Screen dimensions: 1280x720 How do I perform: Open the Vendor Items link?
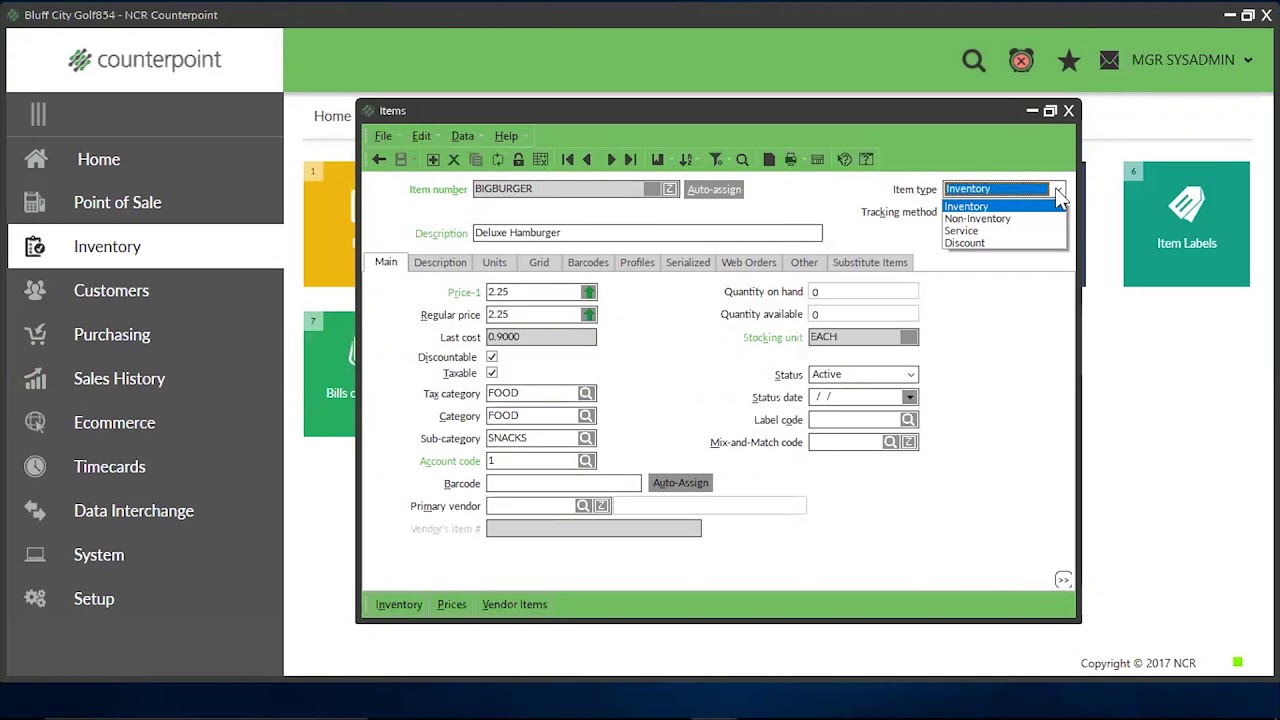[x=515, y=605]
